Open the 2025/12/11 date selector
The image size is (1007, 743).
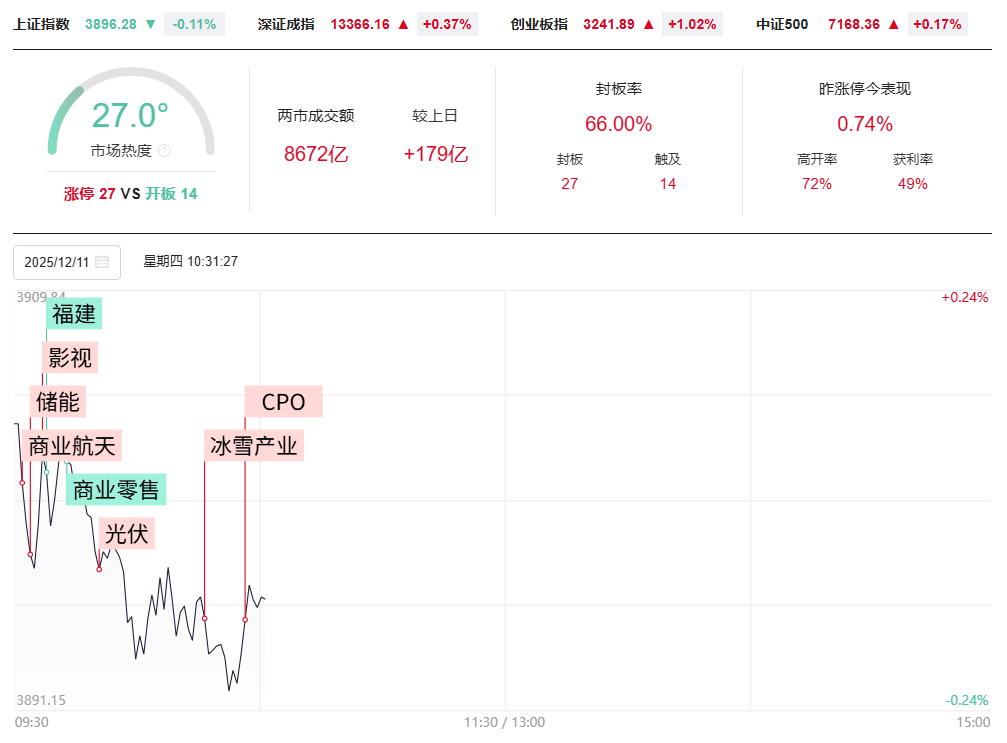(x=57, y=262)
